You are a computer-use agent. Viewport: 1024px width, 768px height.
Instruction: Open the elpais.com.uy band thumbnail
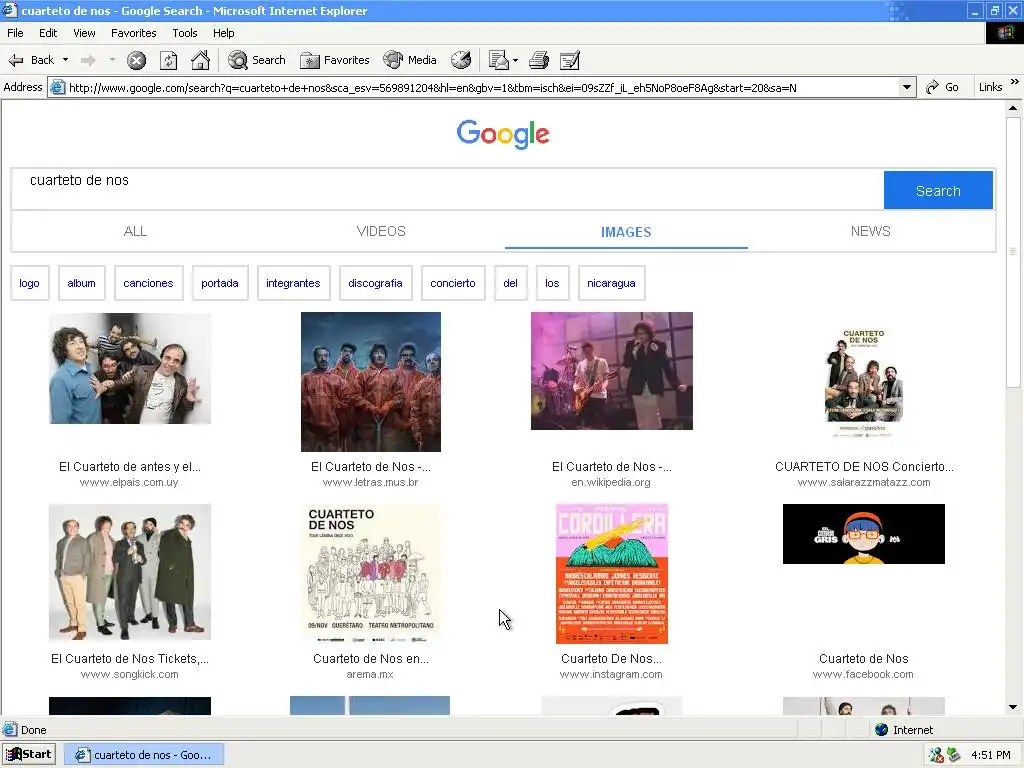pos(130,368)
